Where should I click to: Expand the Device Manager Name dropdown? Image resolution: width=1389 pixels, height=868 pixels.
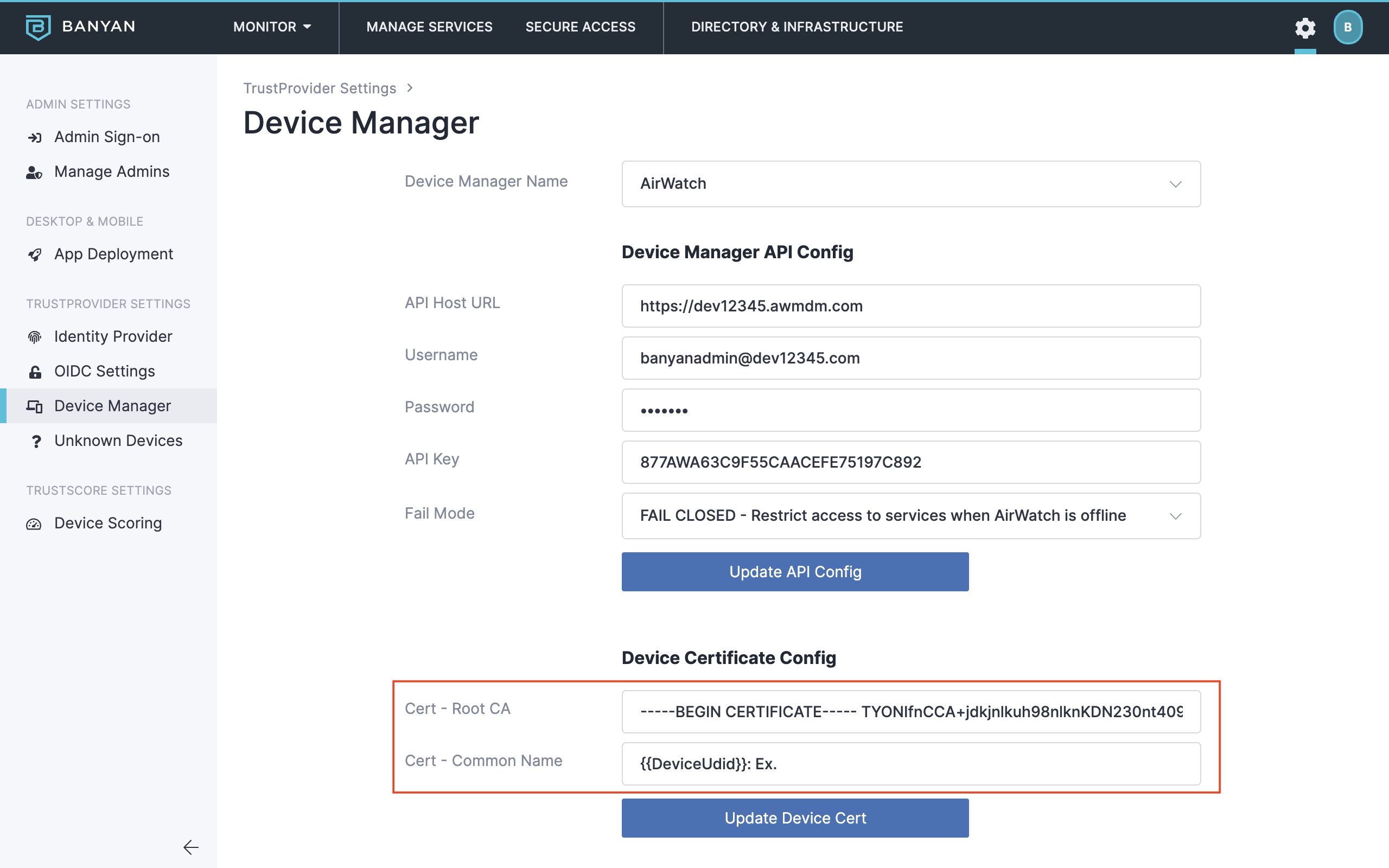[x=911, y=184]
